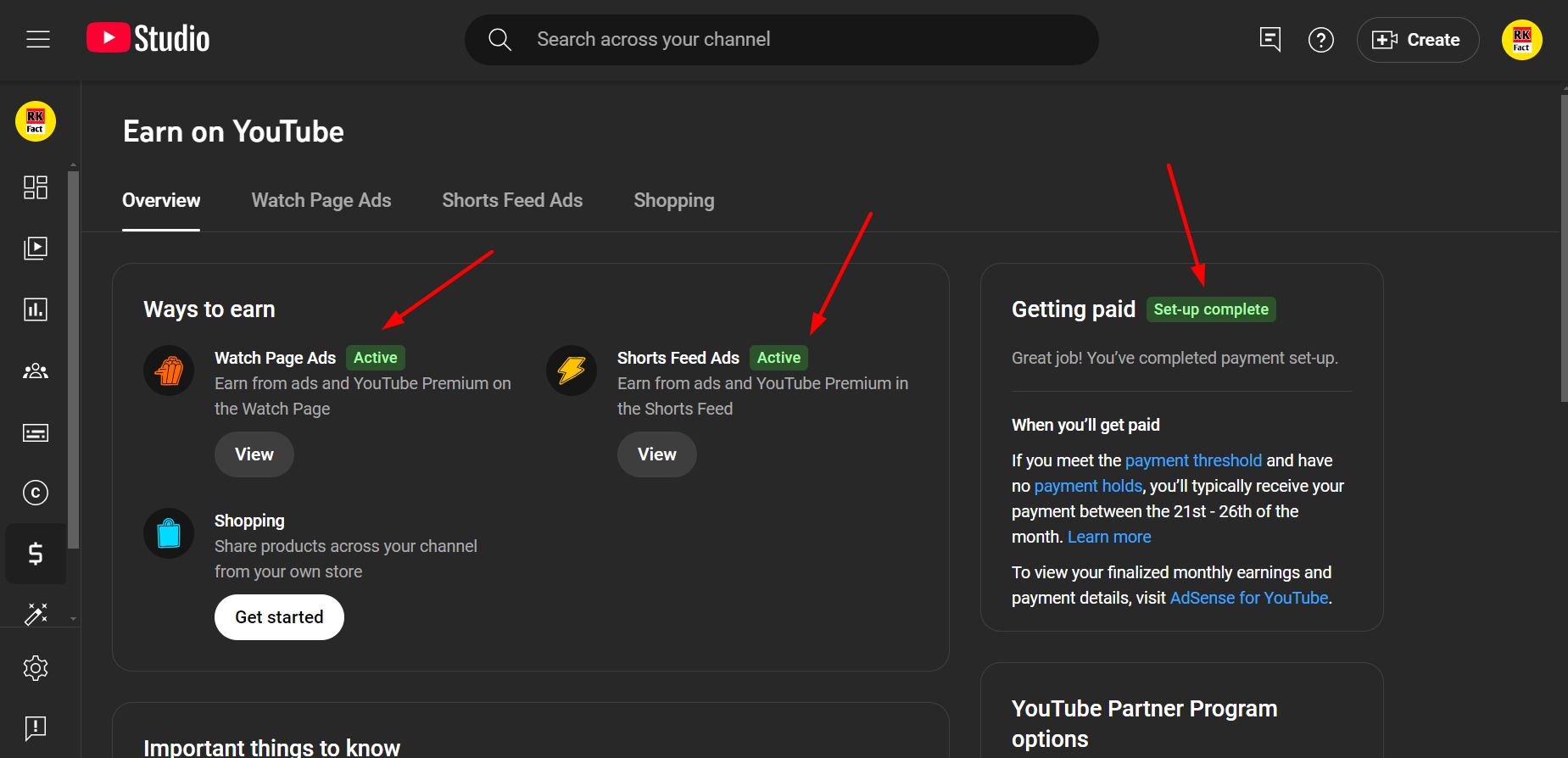Screen dimensions: 1568x758
Task: Open Customization magic wand icon in sidebar
Action: coord(36,614)
